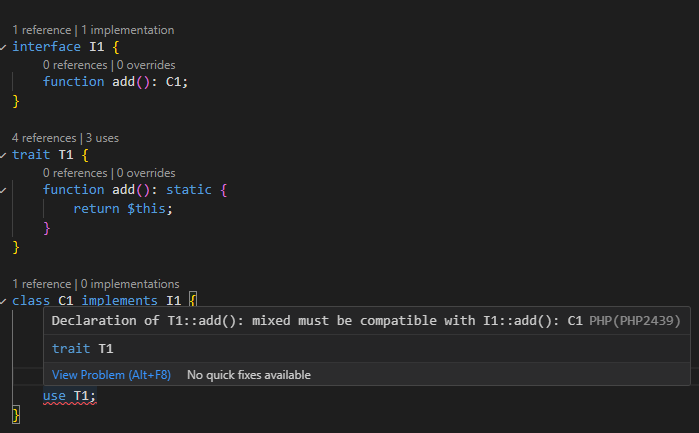699x433 pixels.
Task: Click 'implements' keyword in class declaration
Action: click(x=119, y=300)
